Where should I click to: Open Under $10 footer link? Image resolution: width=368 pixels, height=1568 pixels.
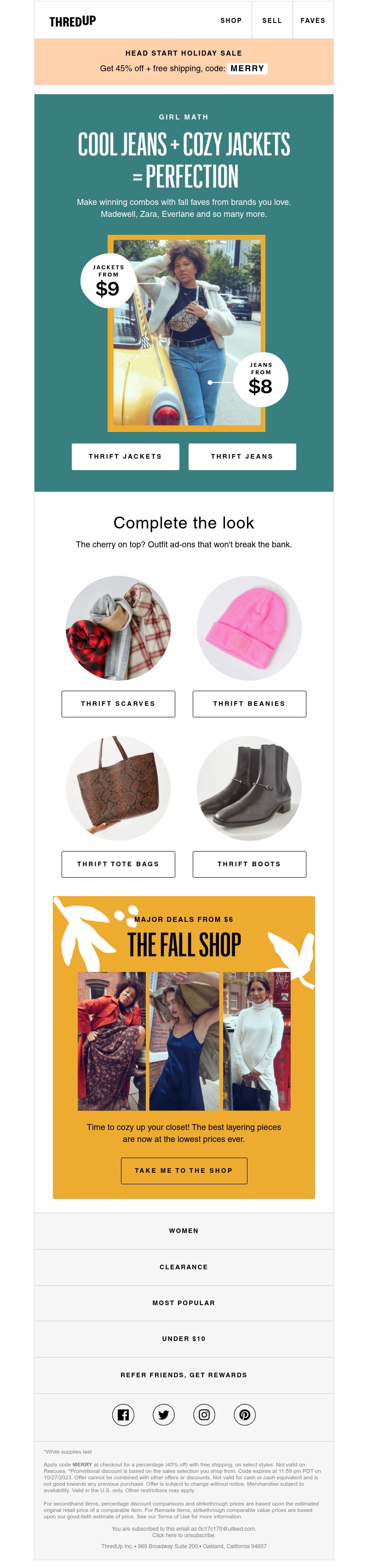point(184,1339)
